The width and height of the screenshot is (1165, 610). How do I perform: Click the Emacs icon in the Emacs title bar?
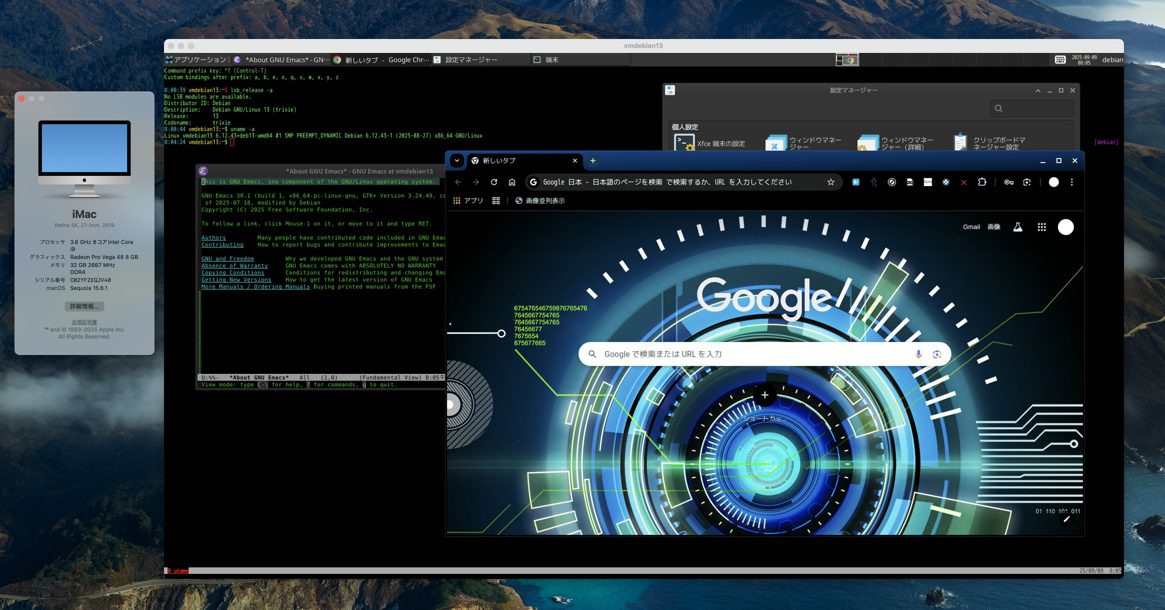click(203, 171)
